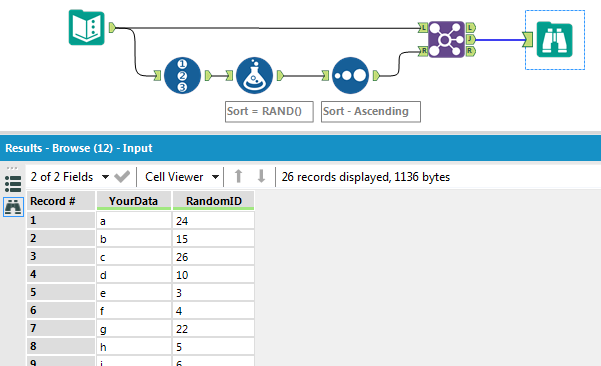Click the Join tool J output anchor

[x=471, y=39]
